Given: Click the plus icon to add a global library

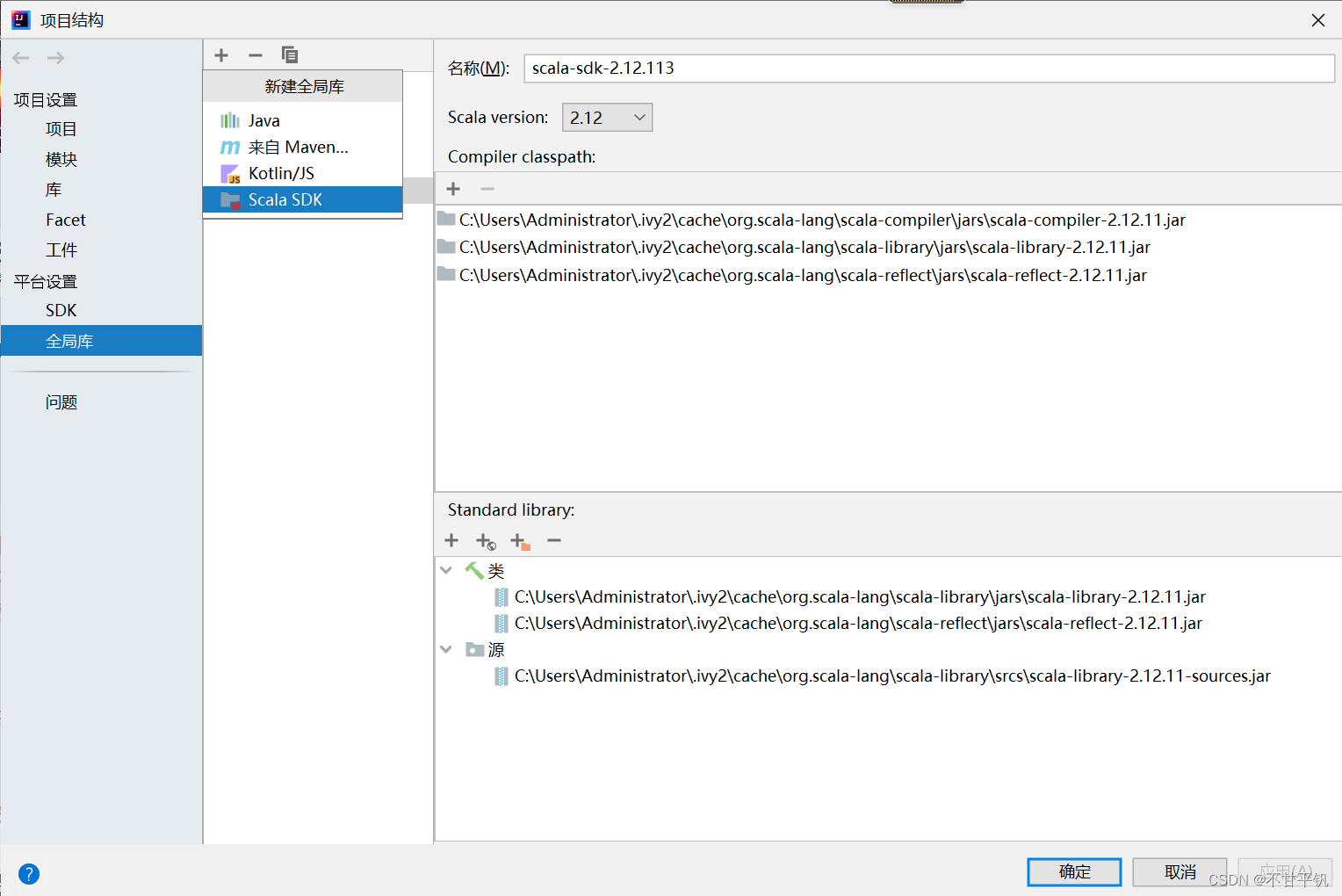Looking at the screenshot, I should pos(221,55).
